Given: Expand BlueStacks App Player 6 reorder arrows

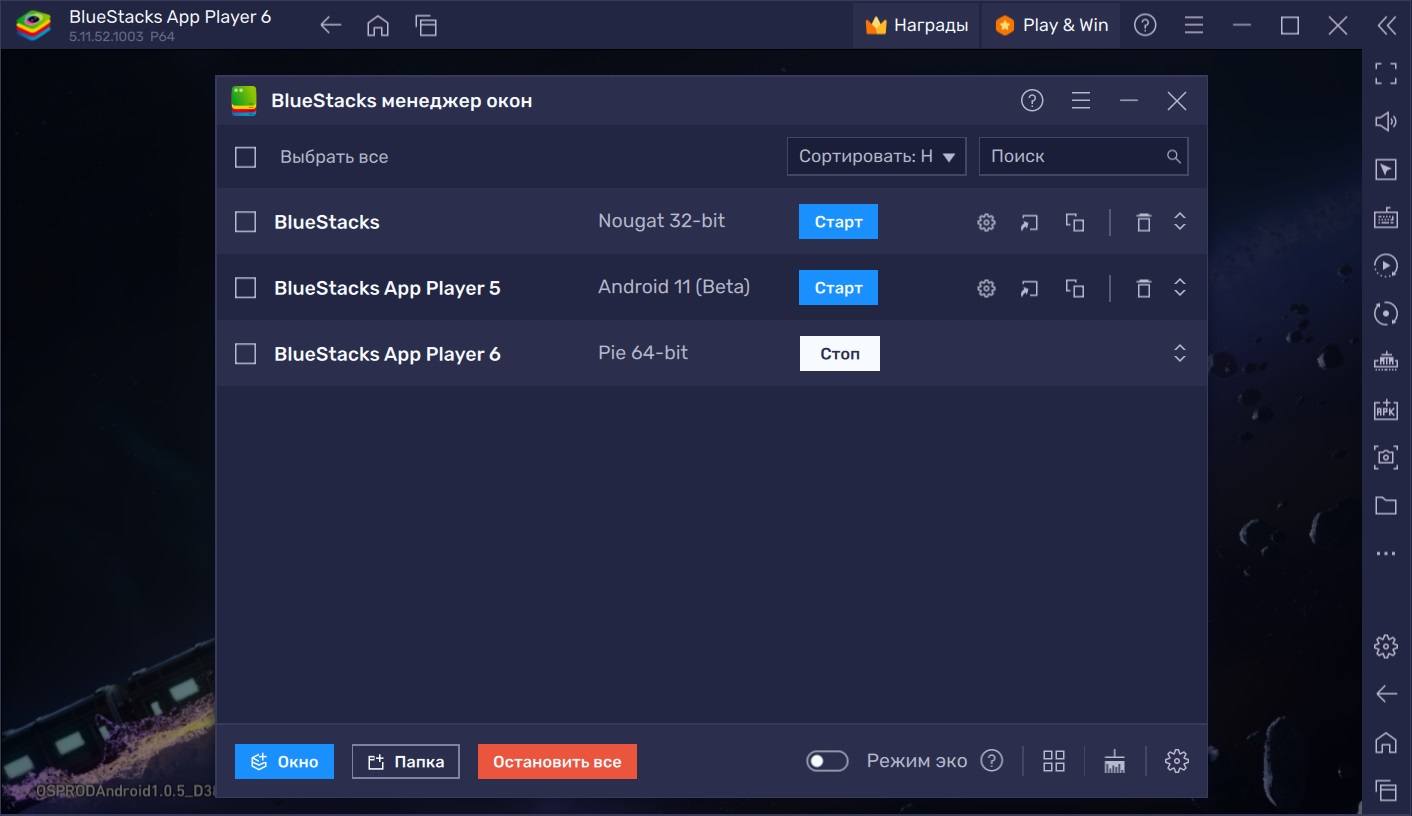Looking at the screenshot, I should point(1180,353).
